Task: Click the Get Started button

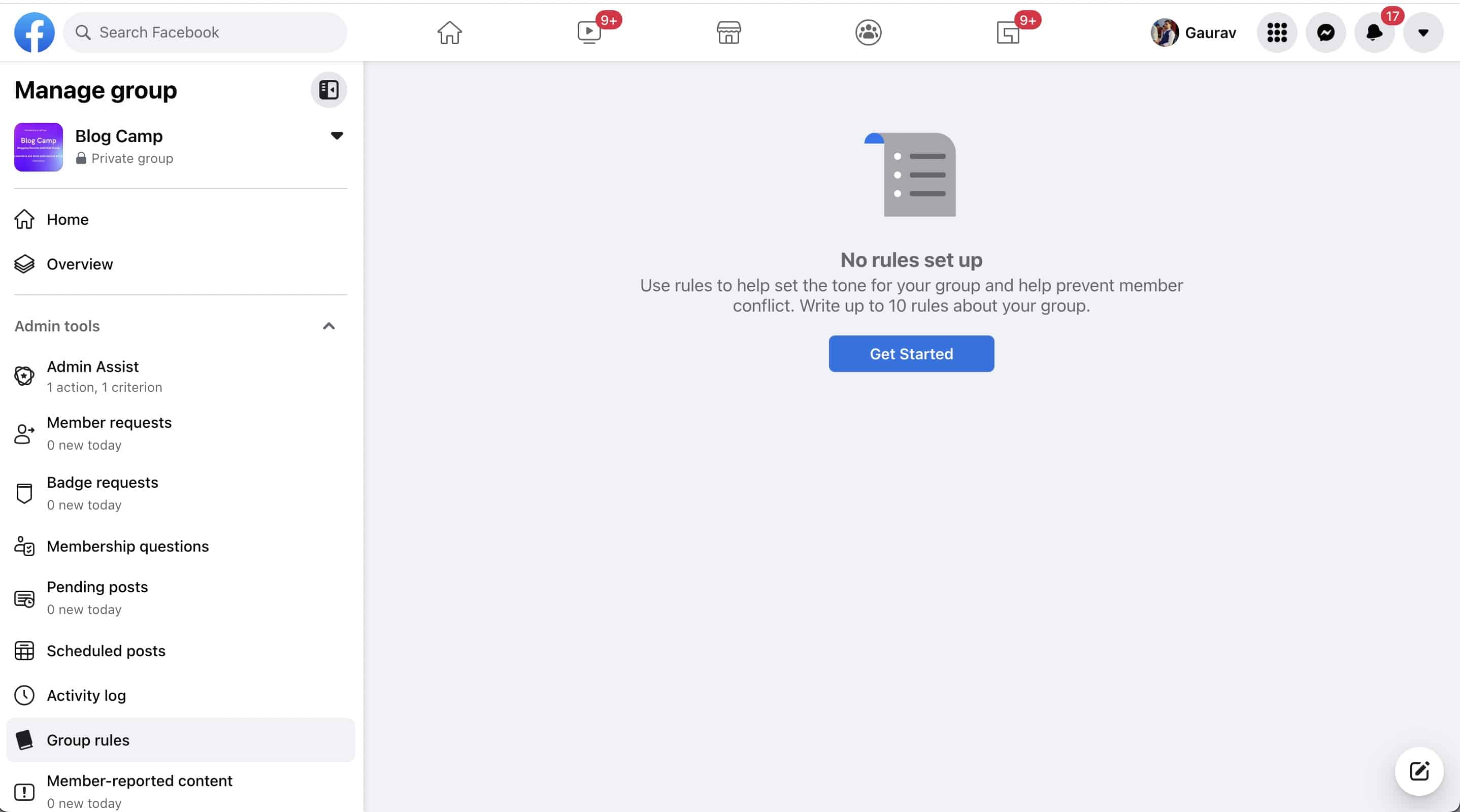Action: coord(911,354)
